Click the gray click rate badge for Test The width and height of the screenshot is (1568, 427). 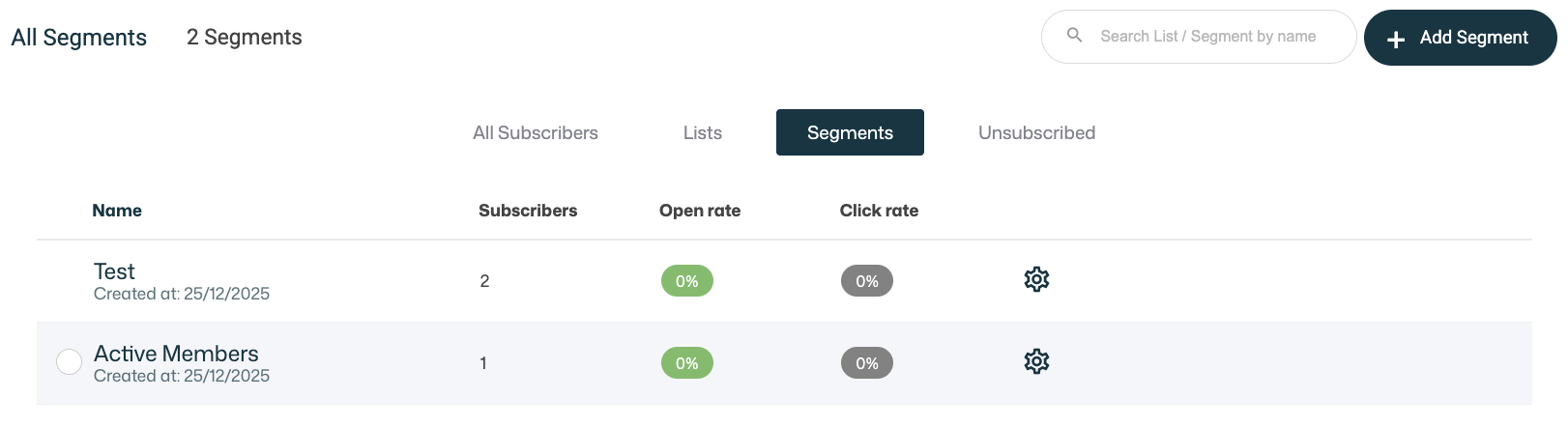tap(866, 281)
